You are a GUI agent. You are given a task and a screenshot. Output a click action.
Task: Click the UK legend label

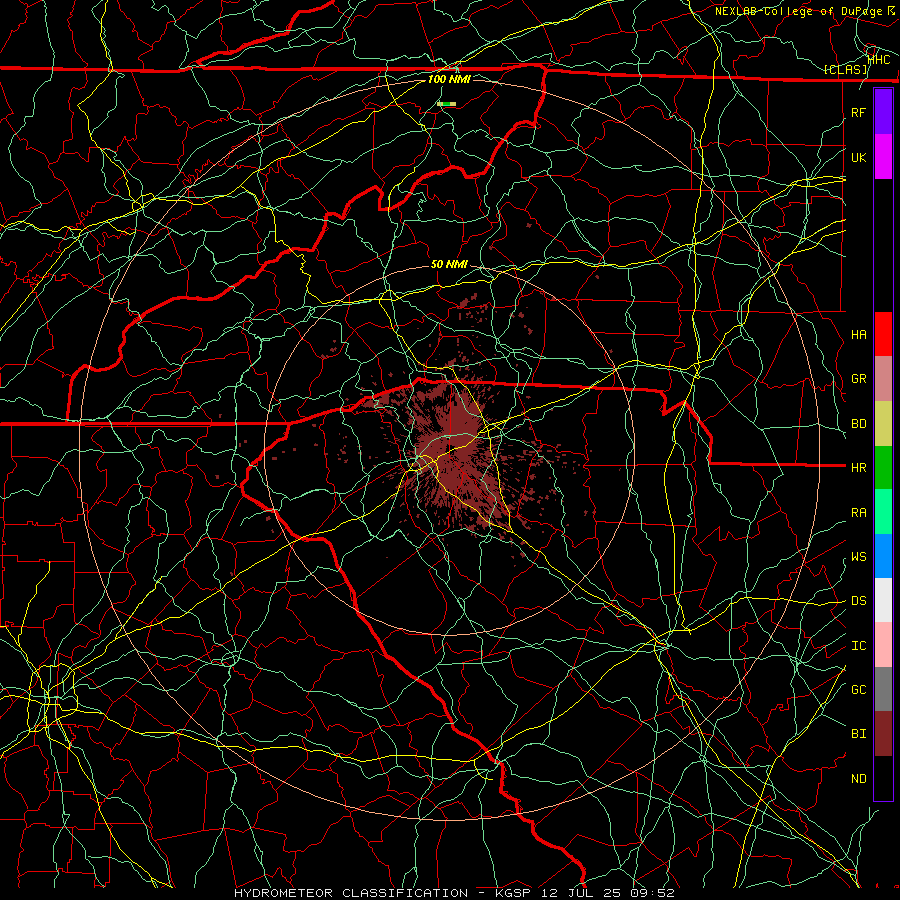859,157
